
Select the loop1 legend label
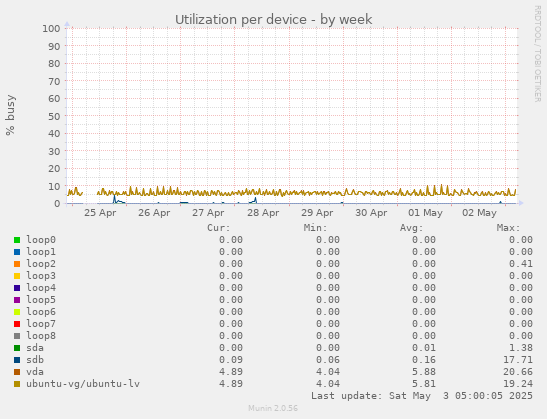tap(41, 252)
